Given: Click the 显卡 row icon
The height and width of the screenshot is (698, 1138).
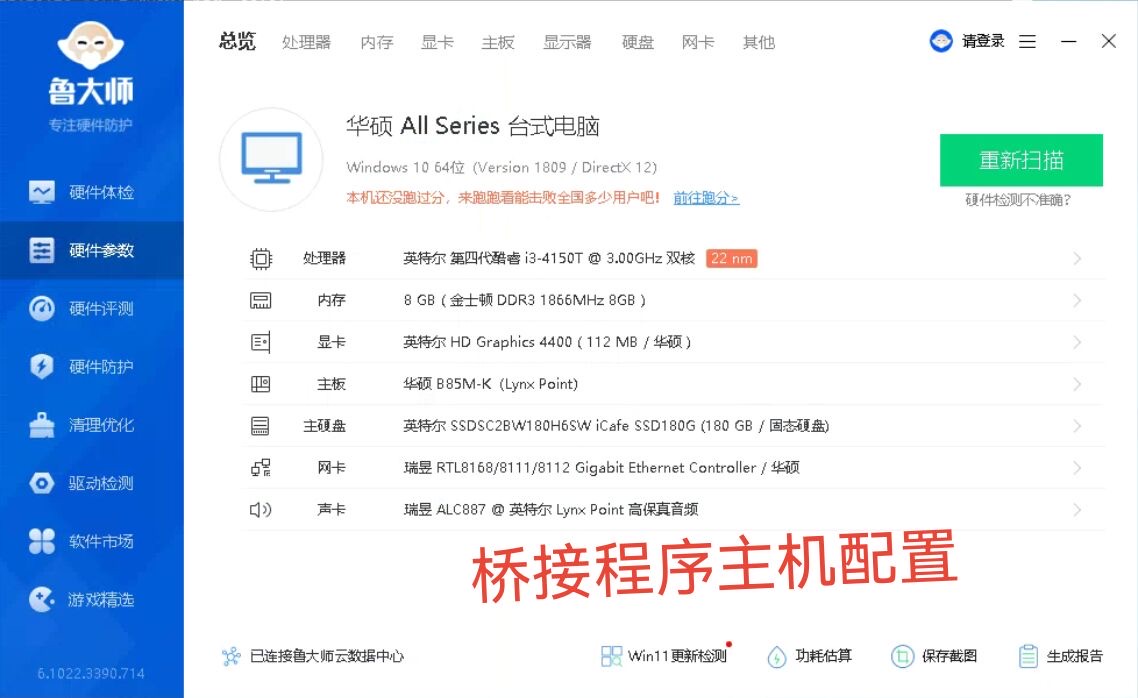Looking at the screenshot, I should (x=261, y=342).
